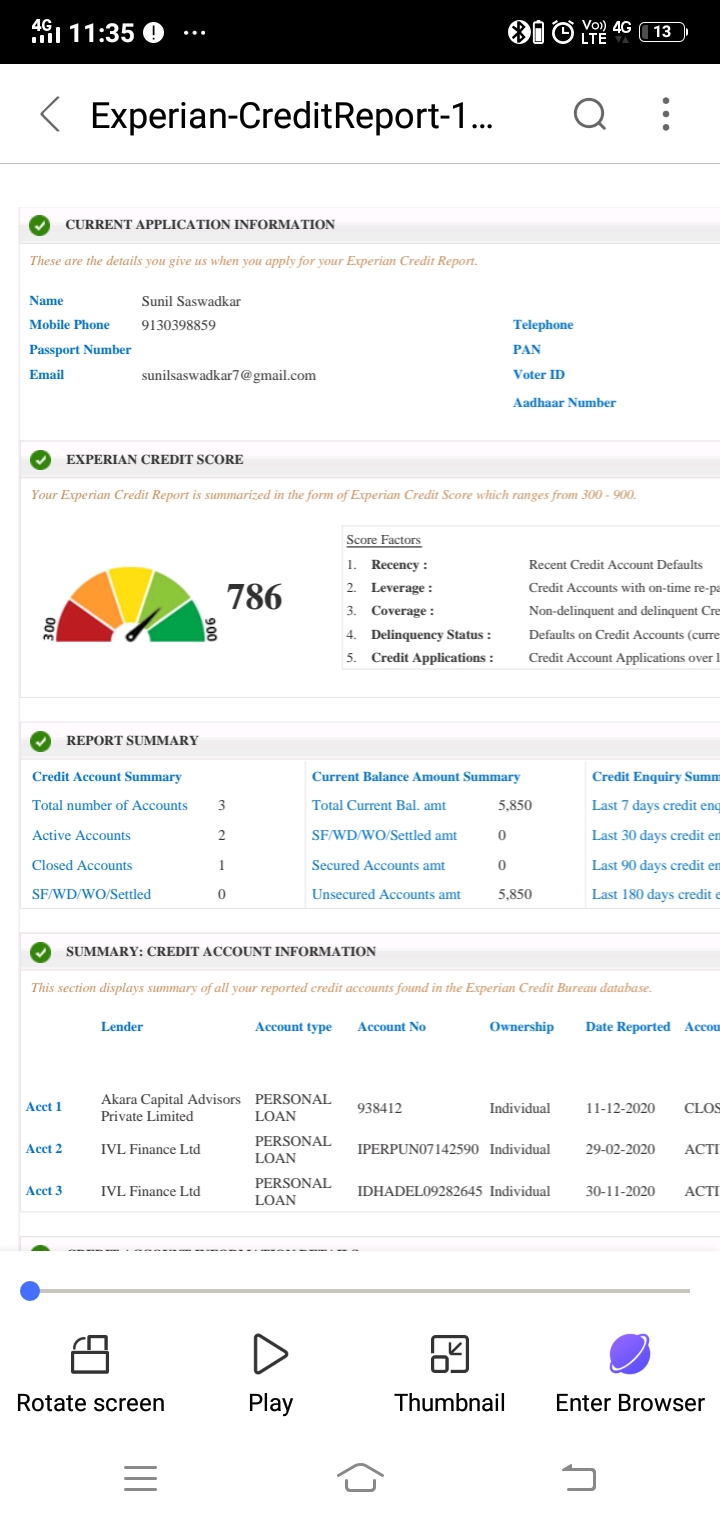Tap the Delinquency Status factor

click(431, 635)
